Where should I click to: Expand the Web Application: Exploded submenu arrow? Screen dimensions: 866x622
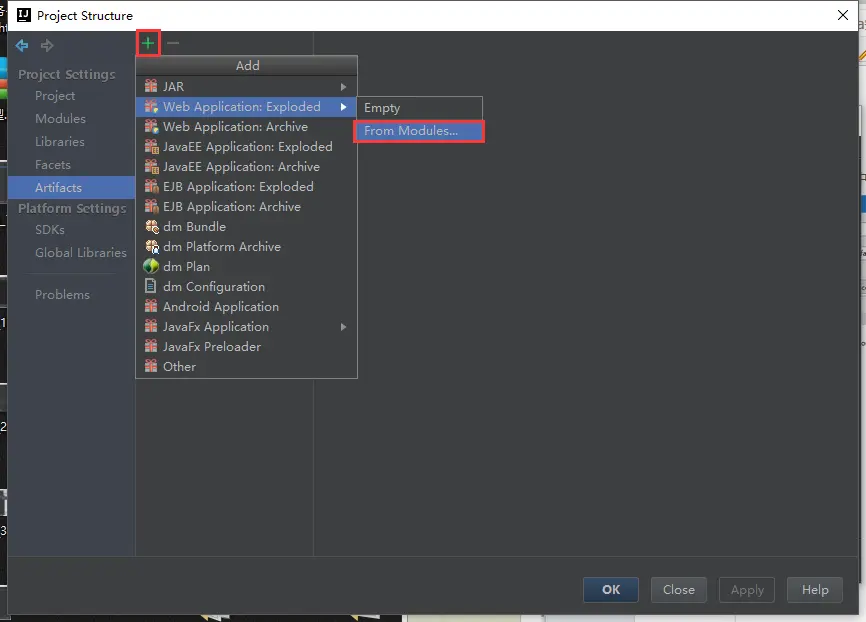(x=344, y=107)
